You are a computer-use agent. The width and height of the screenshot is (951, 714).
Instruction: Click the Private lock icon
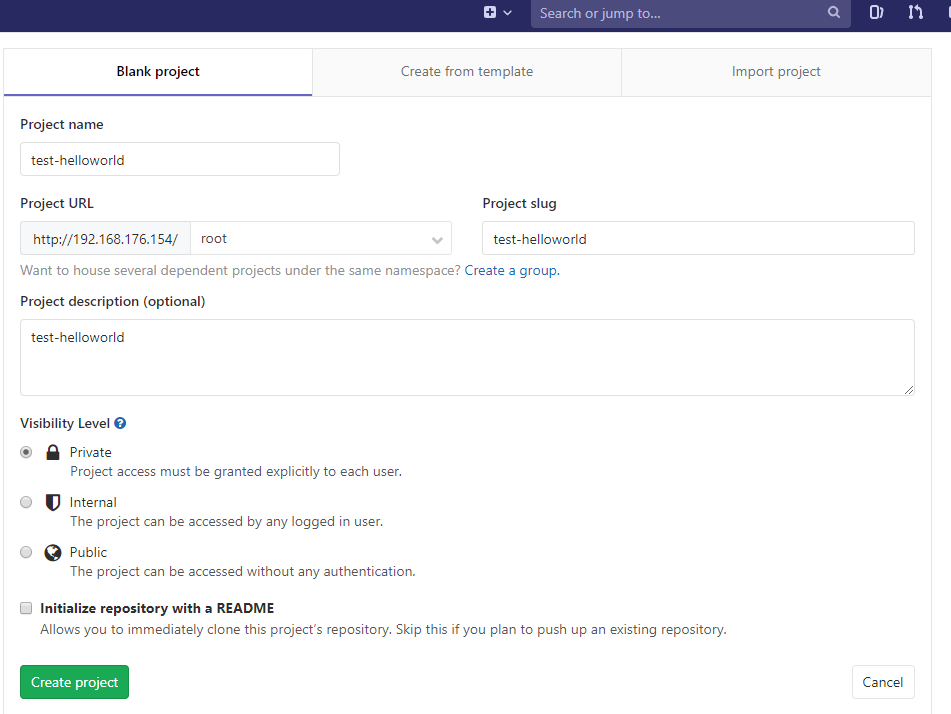53,452
